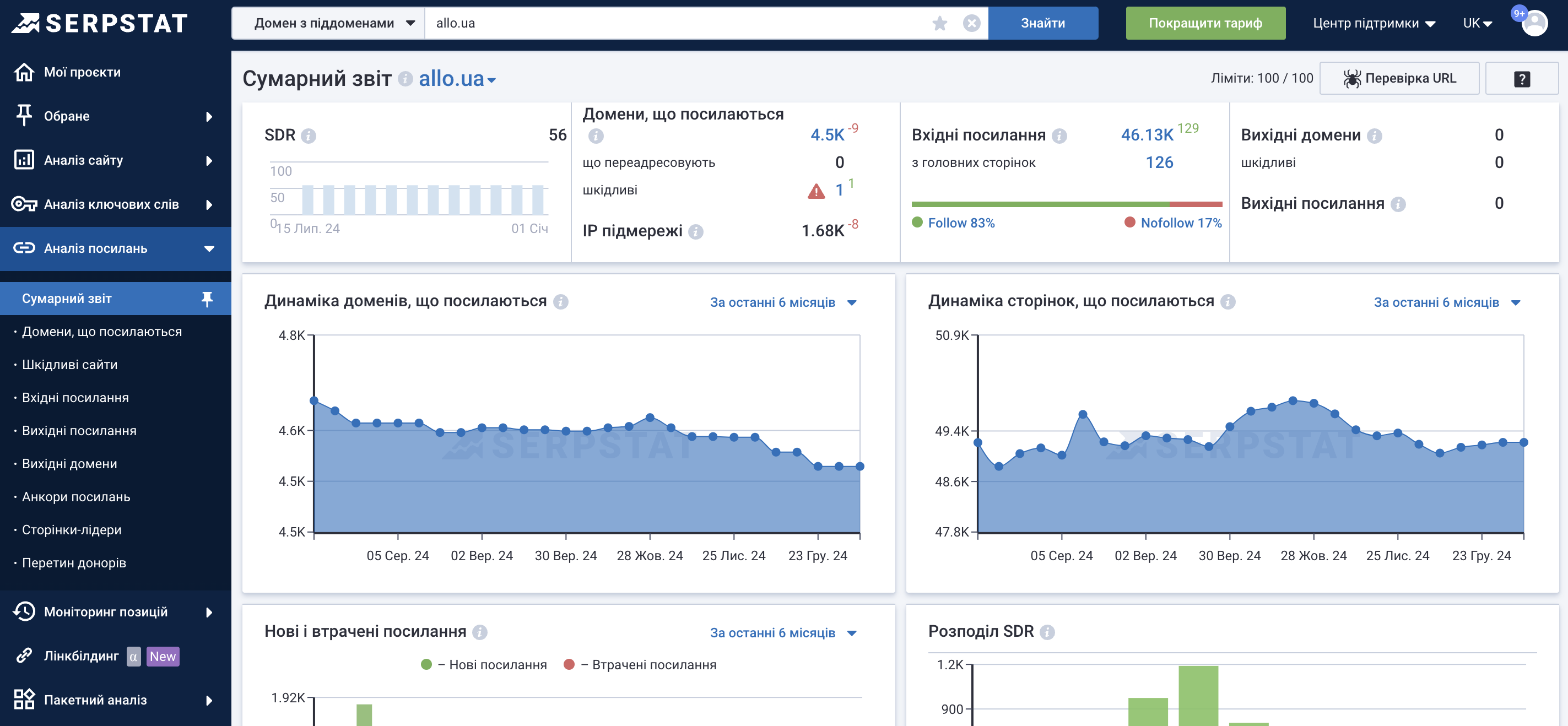Click the Serpstat logo
Screen dimensions: 1568x726
[x=100, y=23]
